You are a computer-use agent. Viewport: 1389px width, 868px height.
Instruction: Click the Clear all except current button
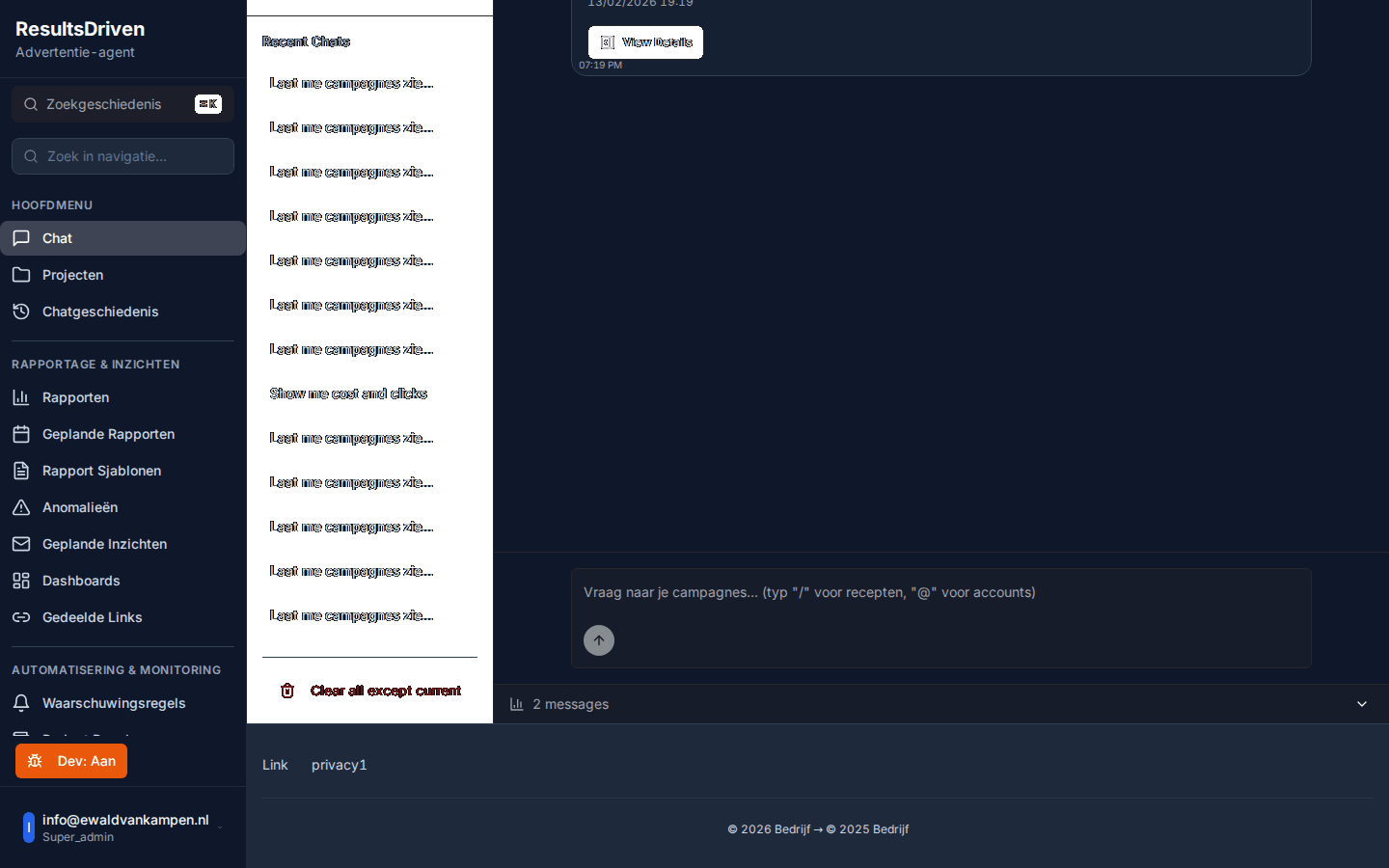[385, 691]
